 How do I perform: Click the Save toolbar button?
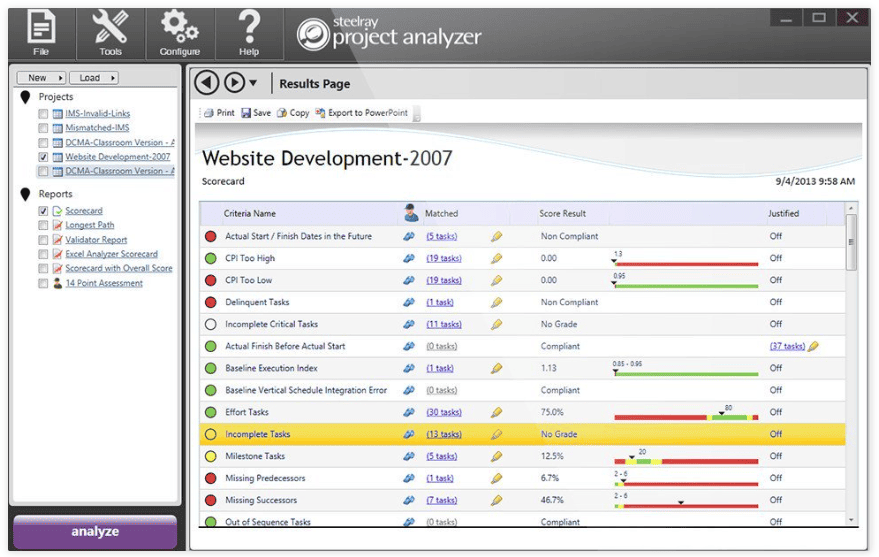tap(256, 113)
